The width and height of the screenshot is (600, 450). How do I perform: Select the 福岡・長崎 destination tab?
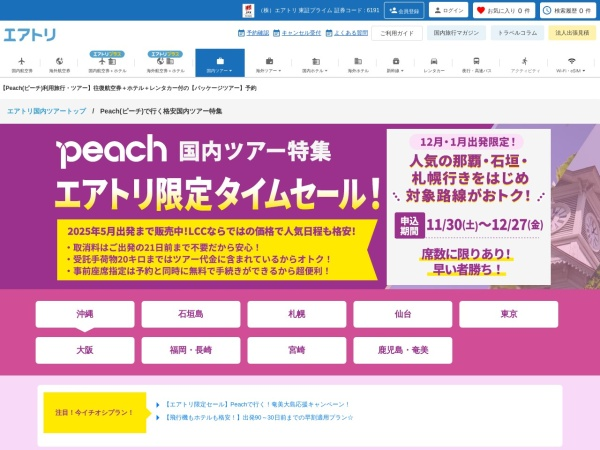[x=191, y=350]
